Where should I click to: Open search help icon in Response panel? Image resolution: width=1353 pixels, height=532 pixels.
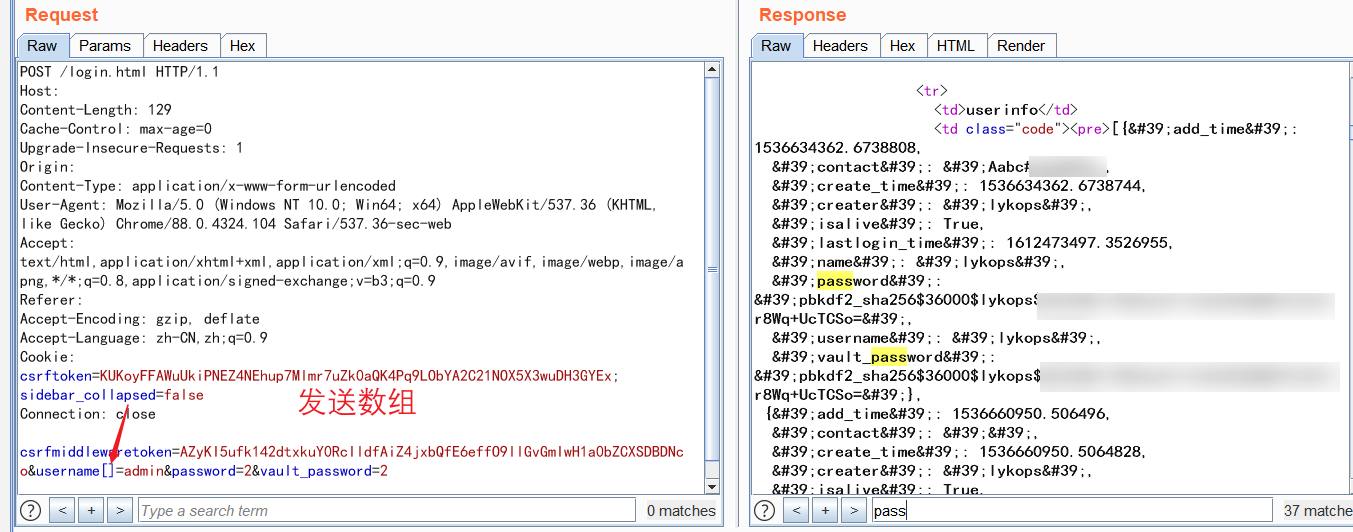pyautogui.click(x=764, y=511)
